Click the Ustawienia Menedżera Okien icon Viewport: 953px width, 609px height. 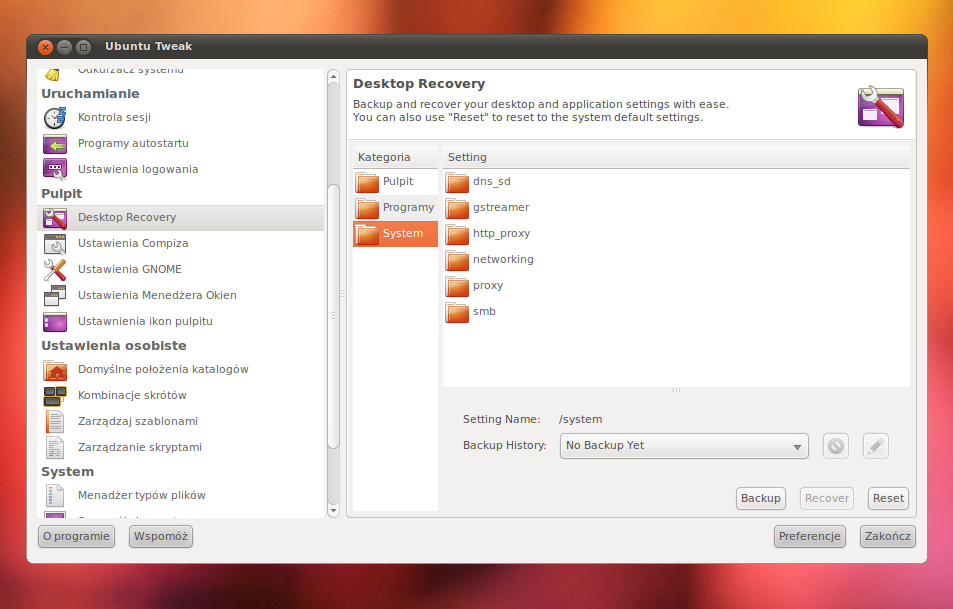pos(55,296)
